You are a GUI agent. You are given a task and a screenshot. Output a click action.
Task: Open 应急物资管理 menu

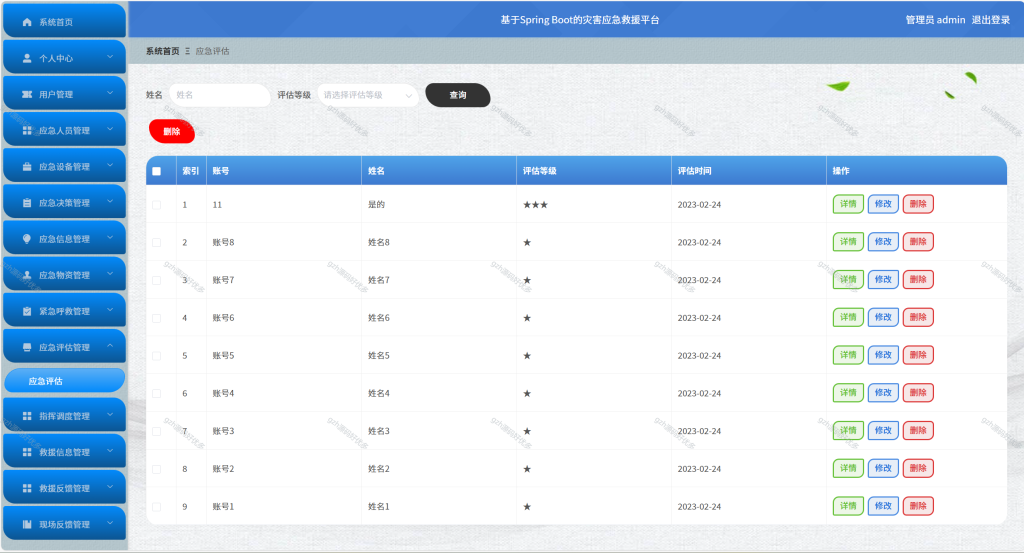[x=65, y=274]
